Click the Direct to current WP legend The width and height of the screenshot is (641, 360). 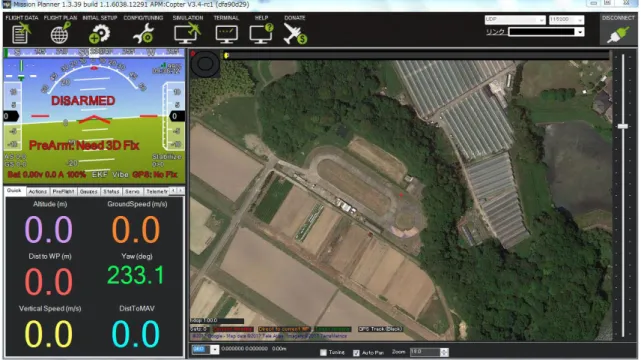(284, 329)
